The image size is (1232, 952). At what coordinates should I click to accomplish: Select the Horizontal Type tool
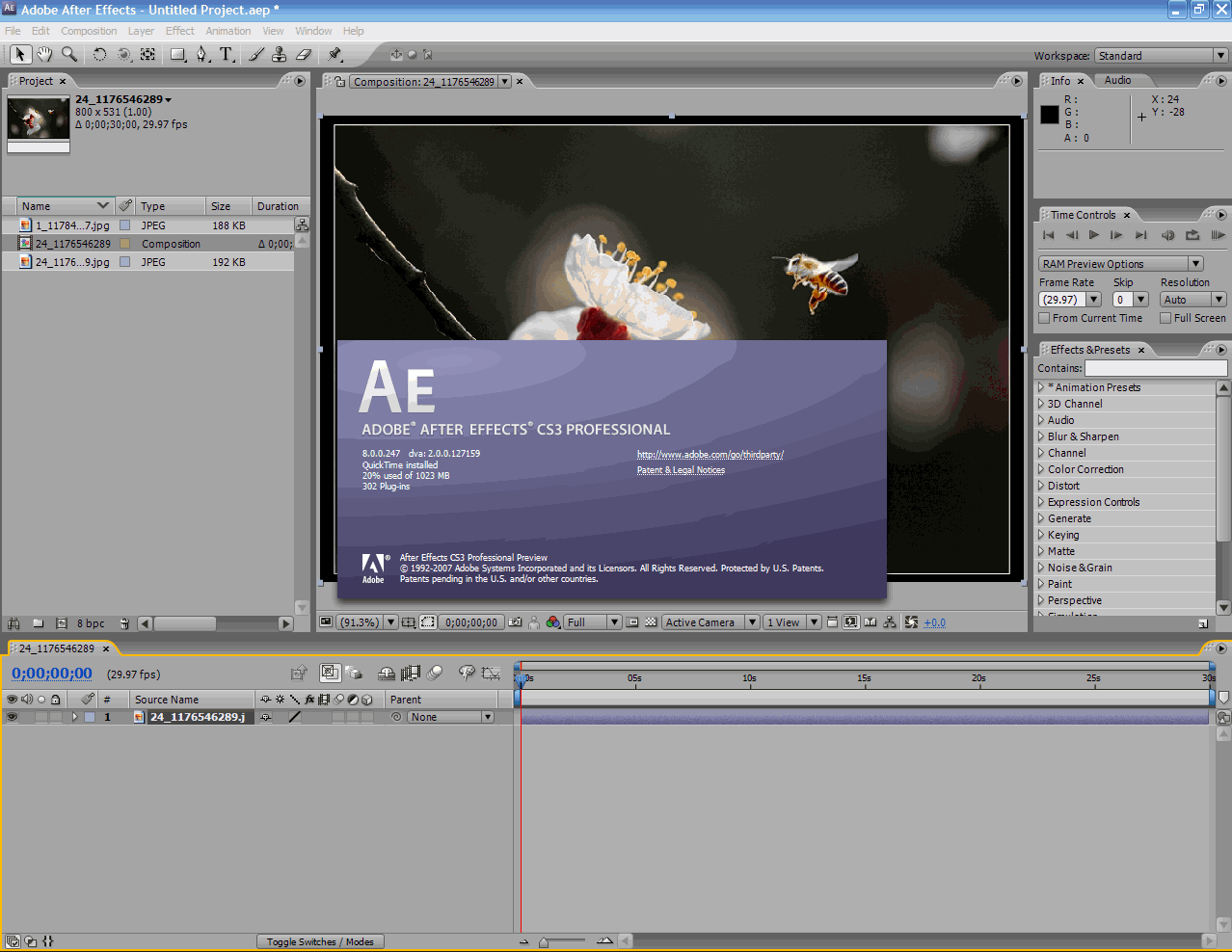point(227,54)
